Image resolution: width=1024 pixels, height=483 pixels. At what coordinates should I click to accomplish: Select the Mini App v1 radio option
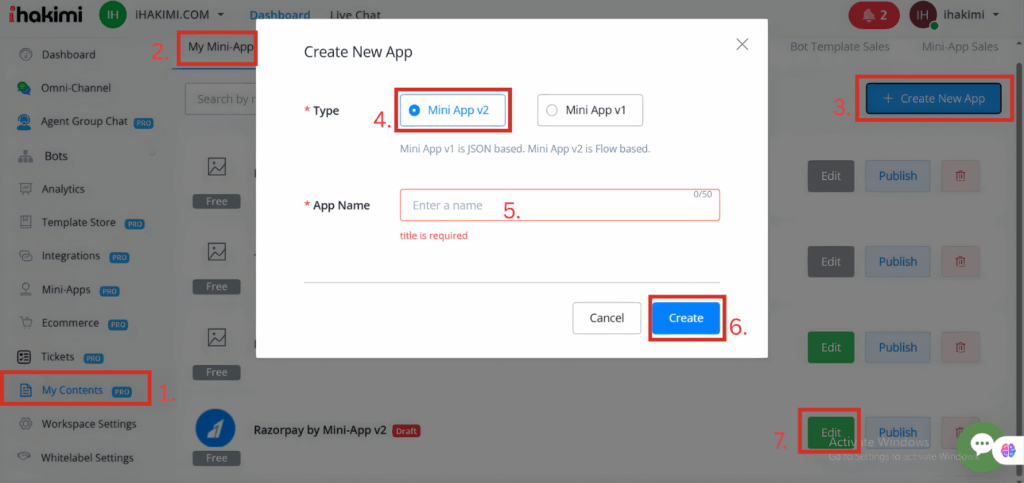pyautogui.click(x=551, y=110)
